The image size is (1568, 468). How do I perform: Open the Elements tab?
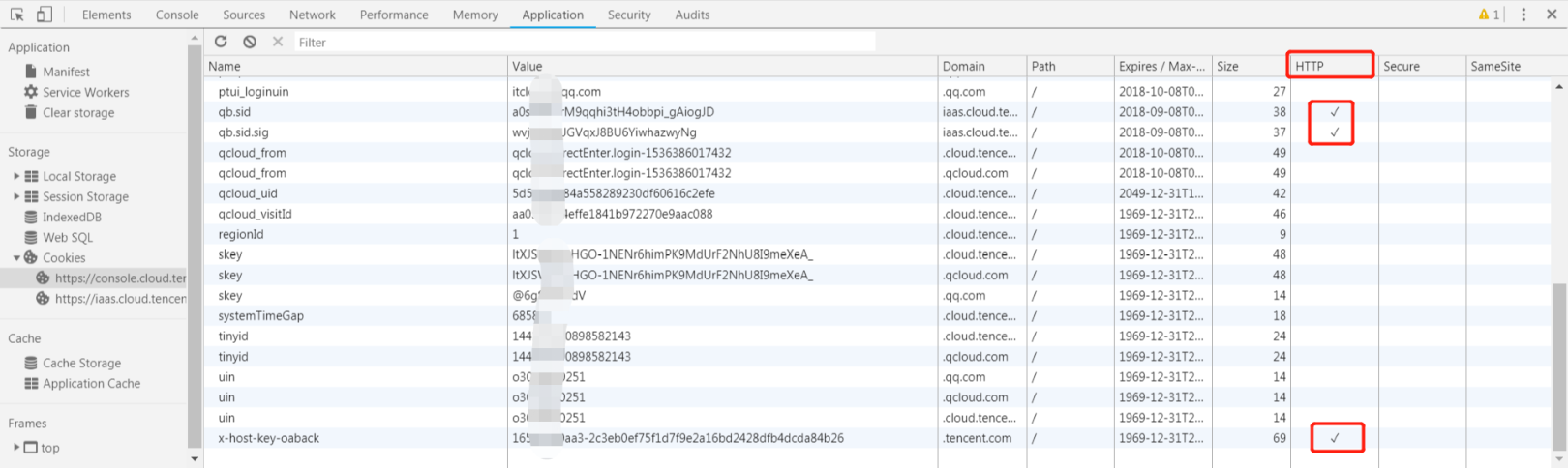pos(106,15)
